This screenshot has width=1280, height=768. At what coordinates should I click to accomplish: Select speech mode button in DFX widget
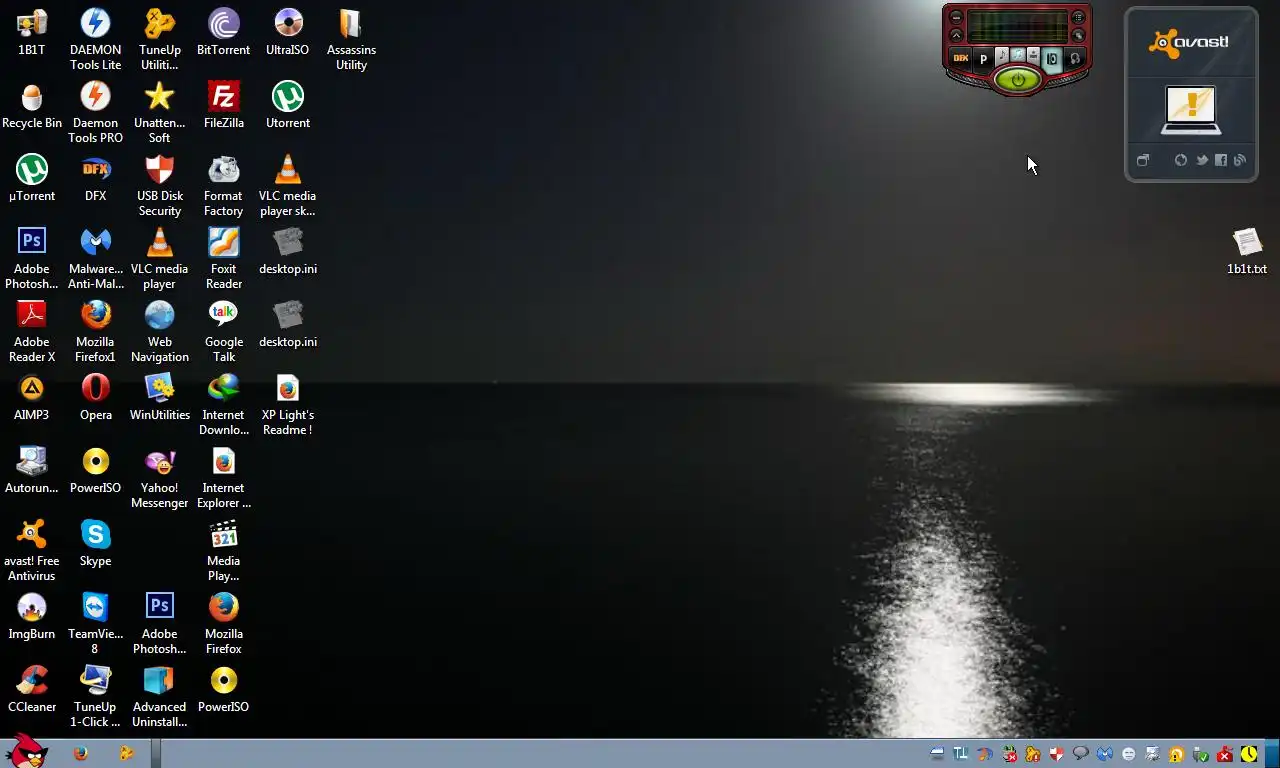pos(1033,55)
